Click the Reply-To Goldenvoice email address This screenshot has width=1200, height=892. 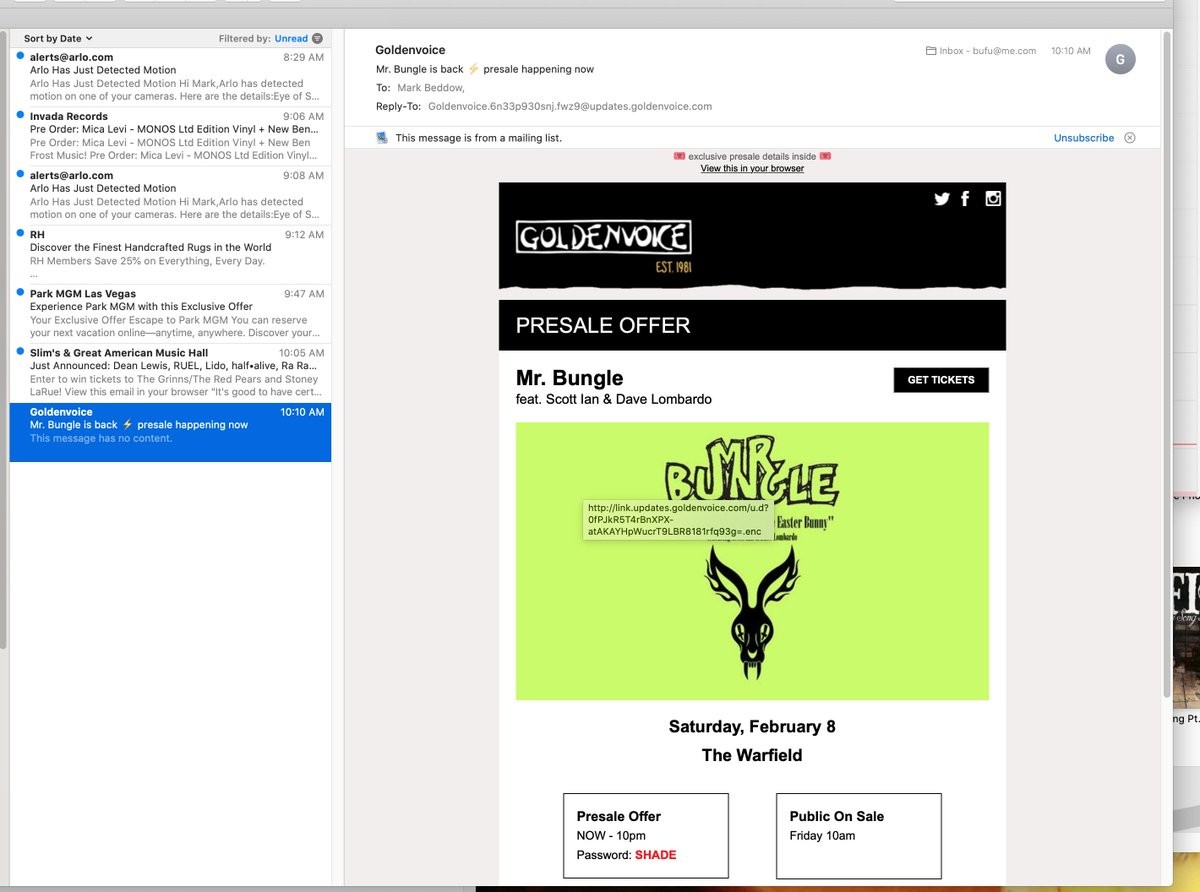(570, 106)
